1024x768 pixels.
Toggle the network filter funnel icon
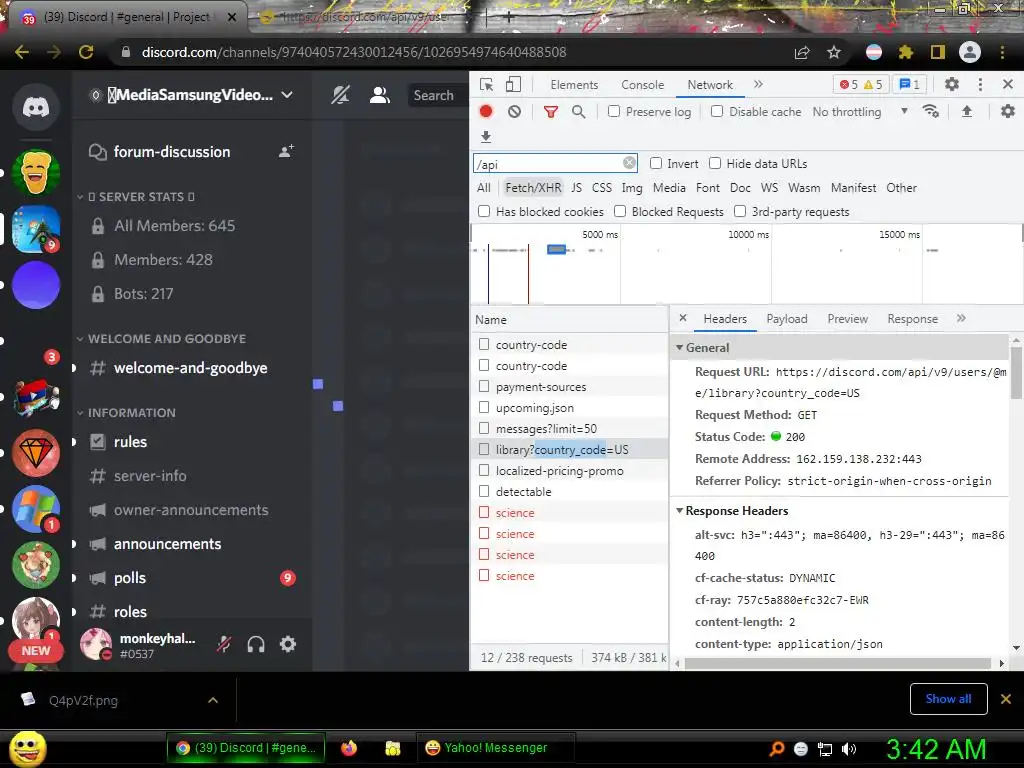[551, 112]
